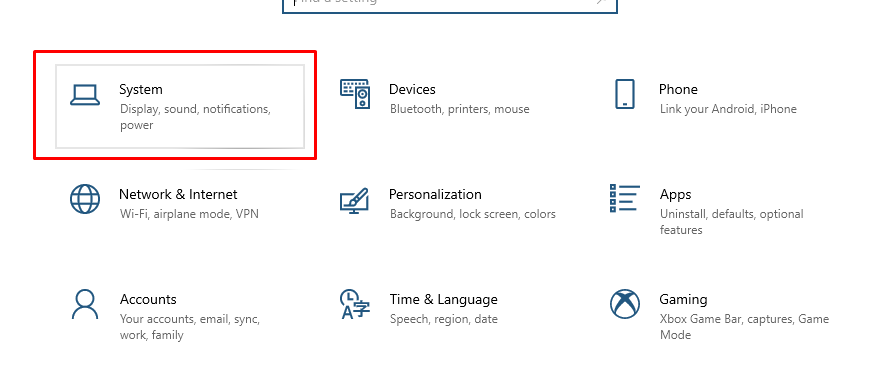Open the System laptop icon

[85, 95]
